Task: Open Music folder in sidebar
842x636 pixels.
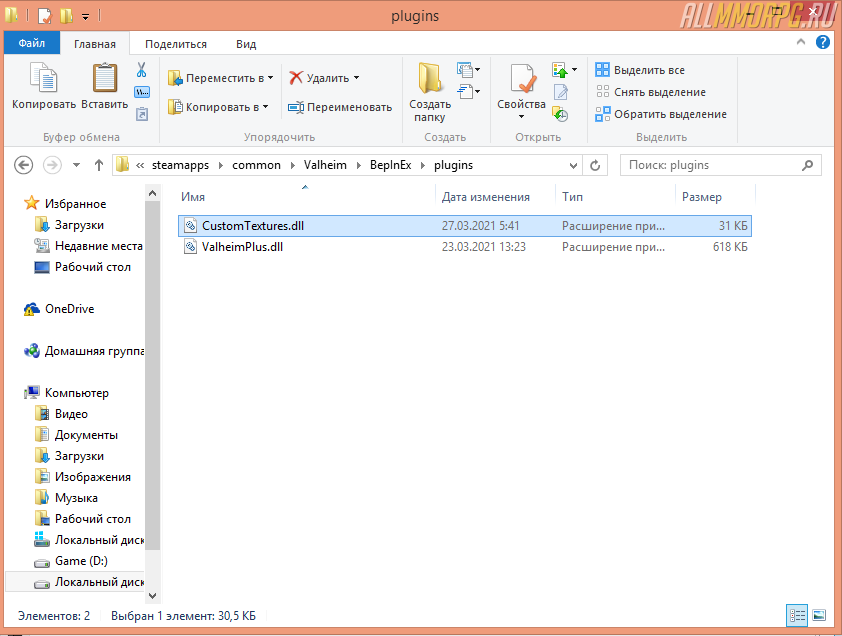Action: point(66,498)
